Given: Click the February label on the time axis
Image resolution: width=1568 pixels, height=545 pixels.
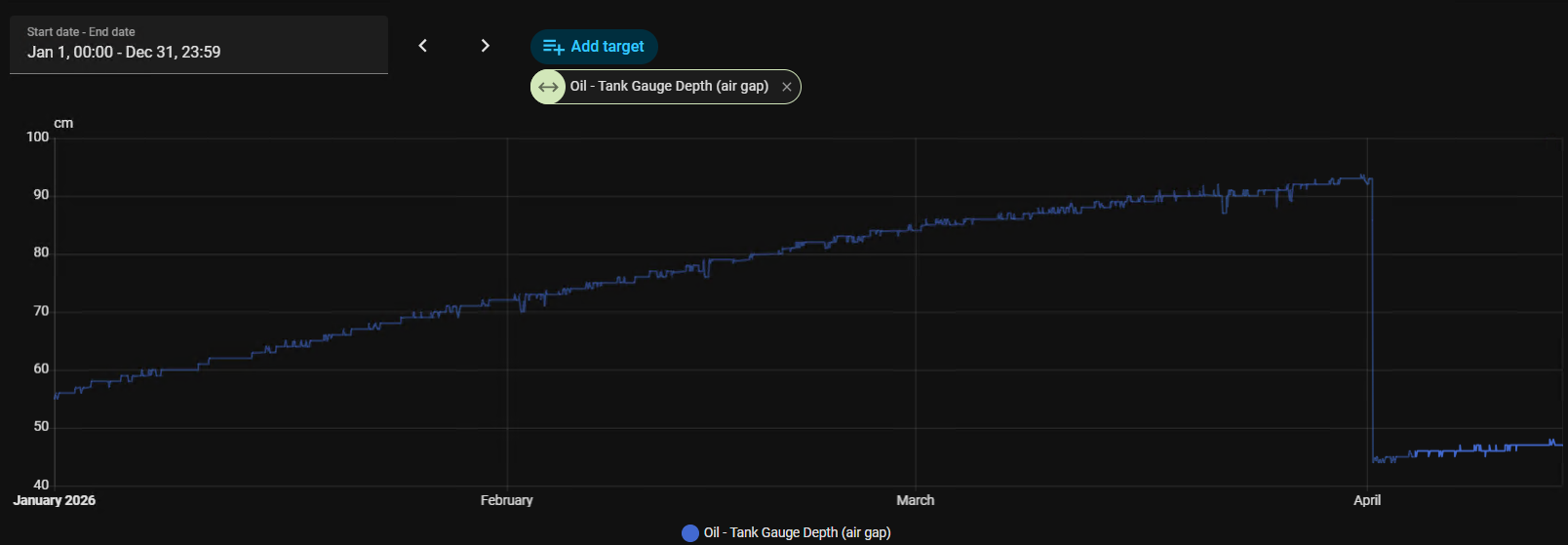Looking at the screenshot, I should tap(507, 500).
